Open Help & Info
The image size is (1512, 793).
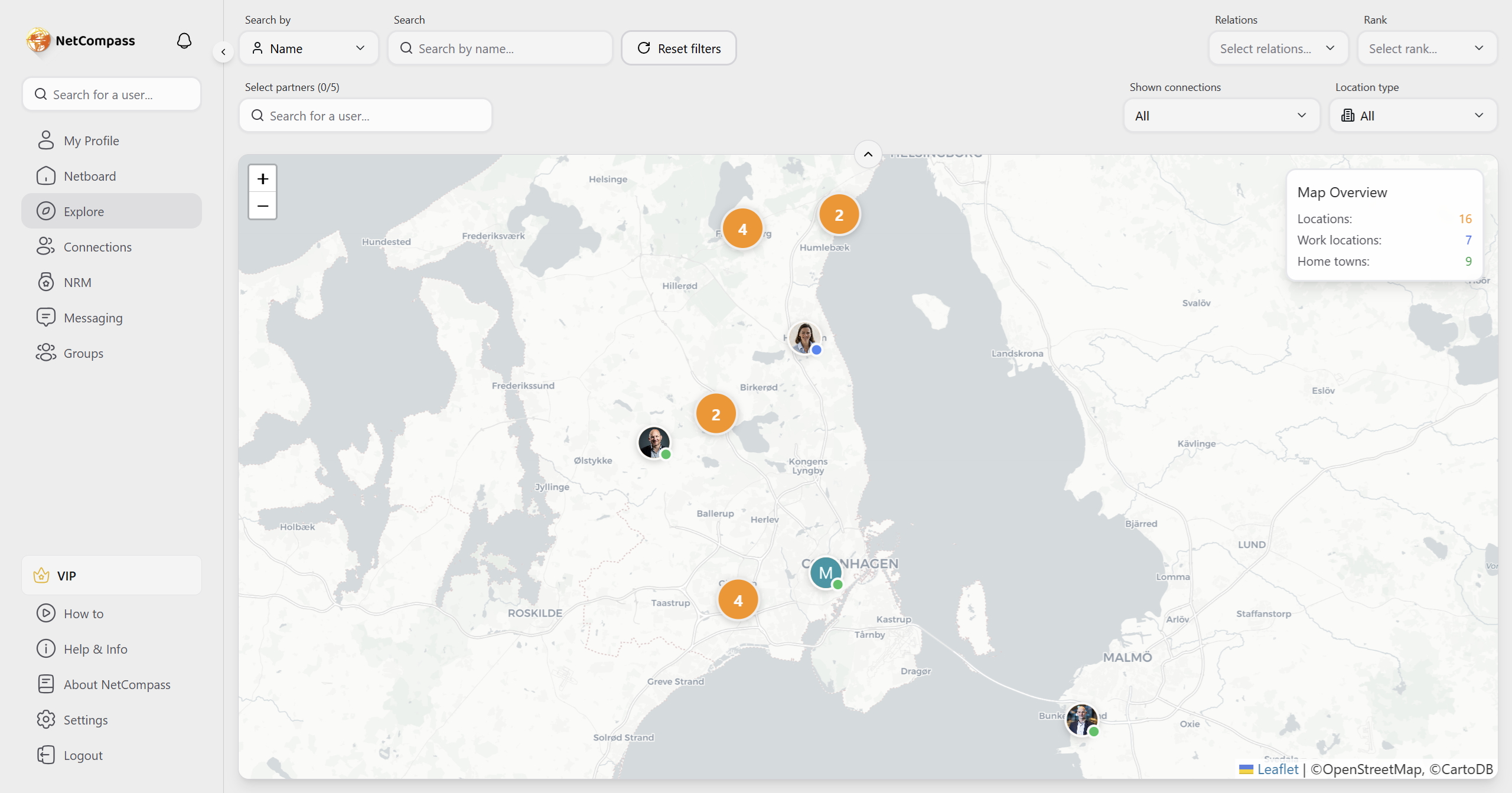96,648
